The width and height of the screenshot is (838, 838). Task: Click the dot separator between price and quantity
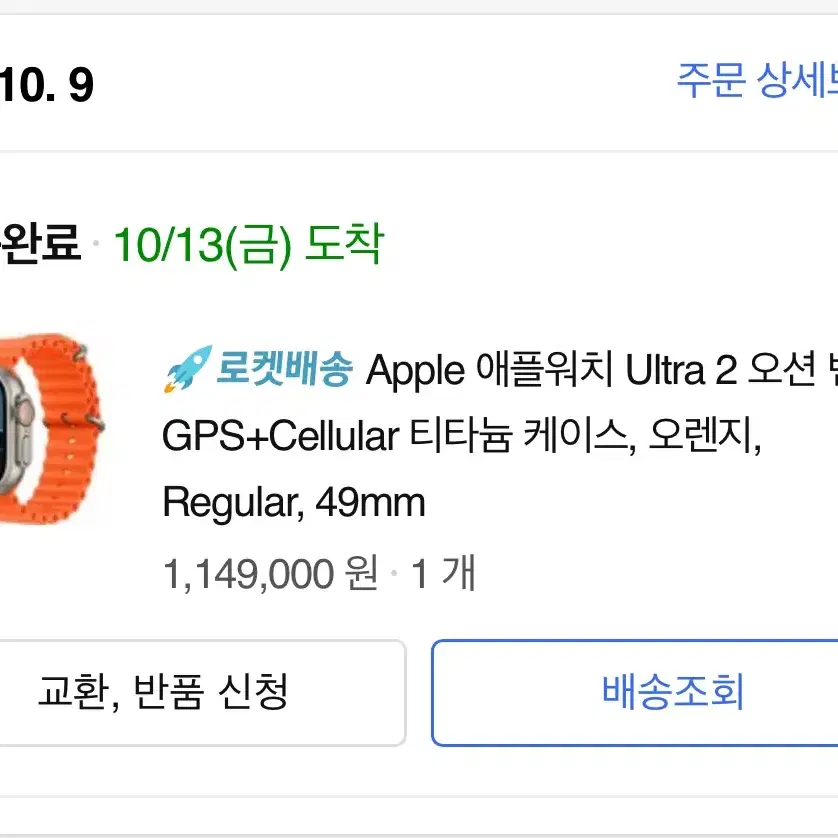click(x=394, y=573)
